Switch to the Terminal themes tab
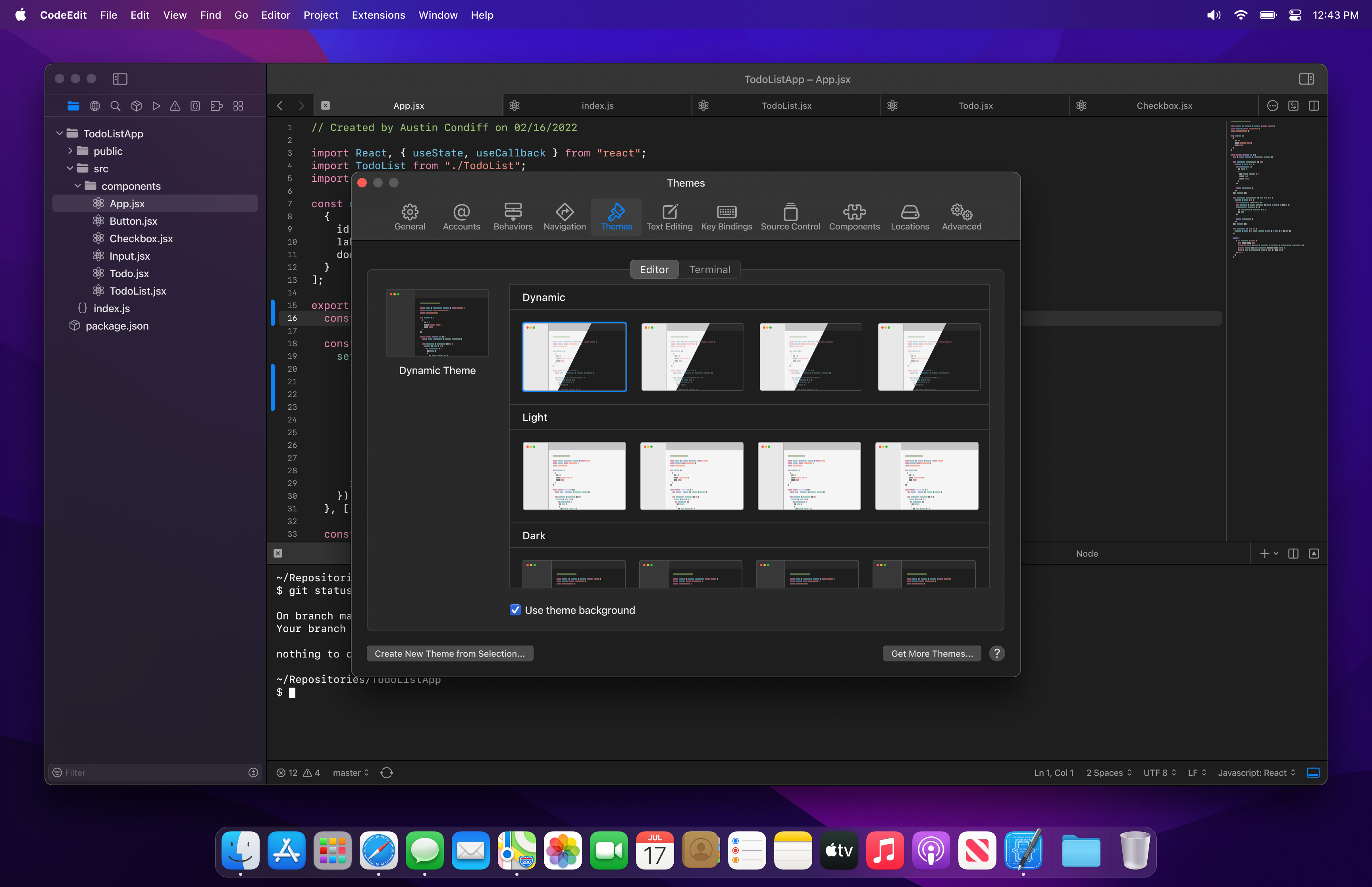Image resolution: width=1372 pixels, height=887 pixels. (710, 269)
